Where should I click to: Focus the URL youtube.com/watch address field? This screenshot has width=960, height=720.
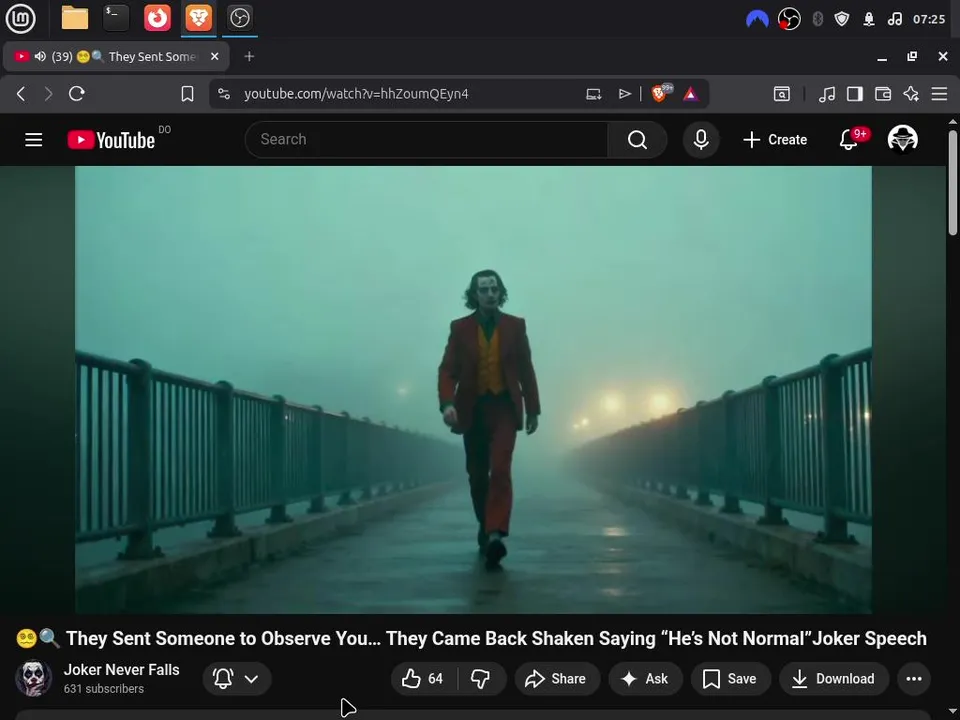point(356,94)
